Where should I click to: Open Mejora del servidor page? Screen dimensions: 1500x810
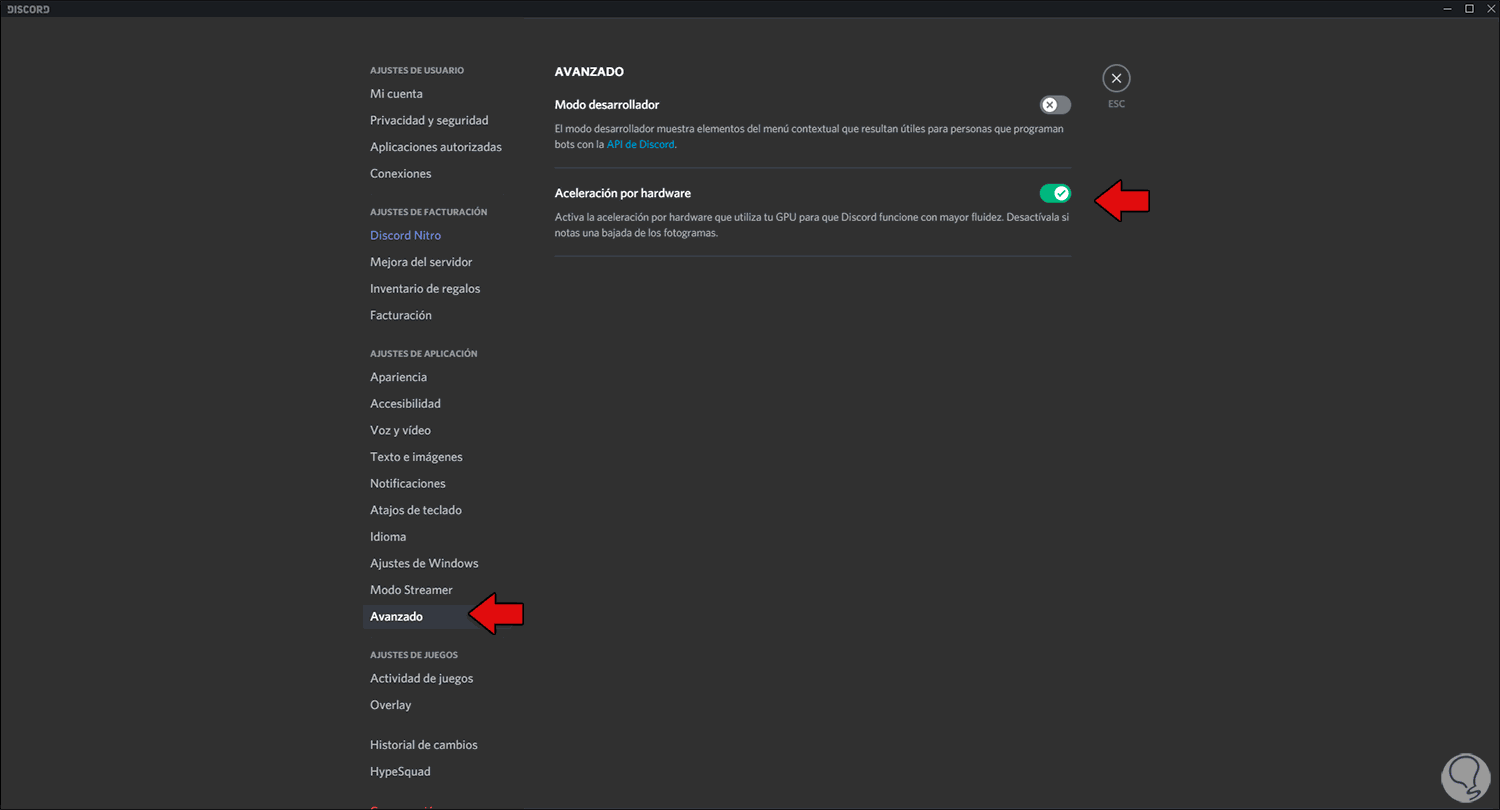[421, 262]
